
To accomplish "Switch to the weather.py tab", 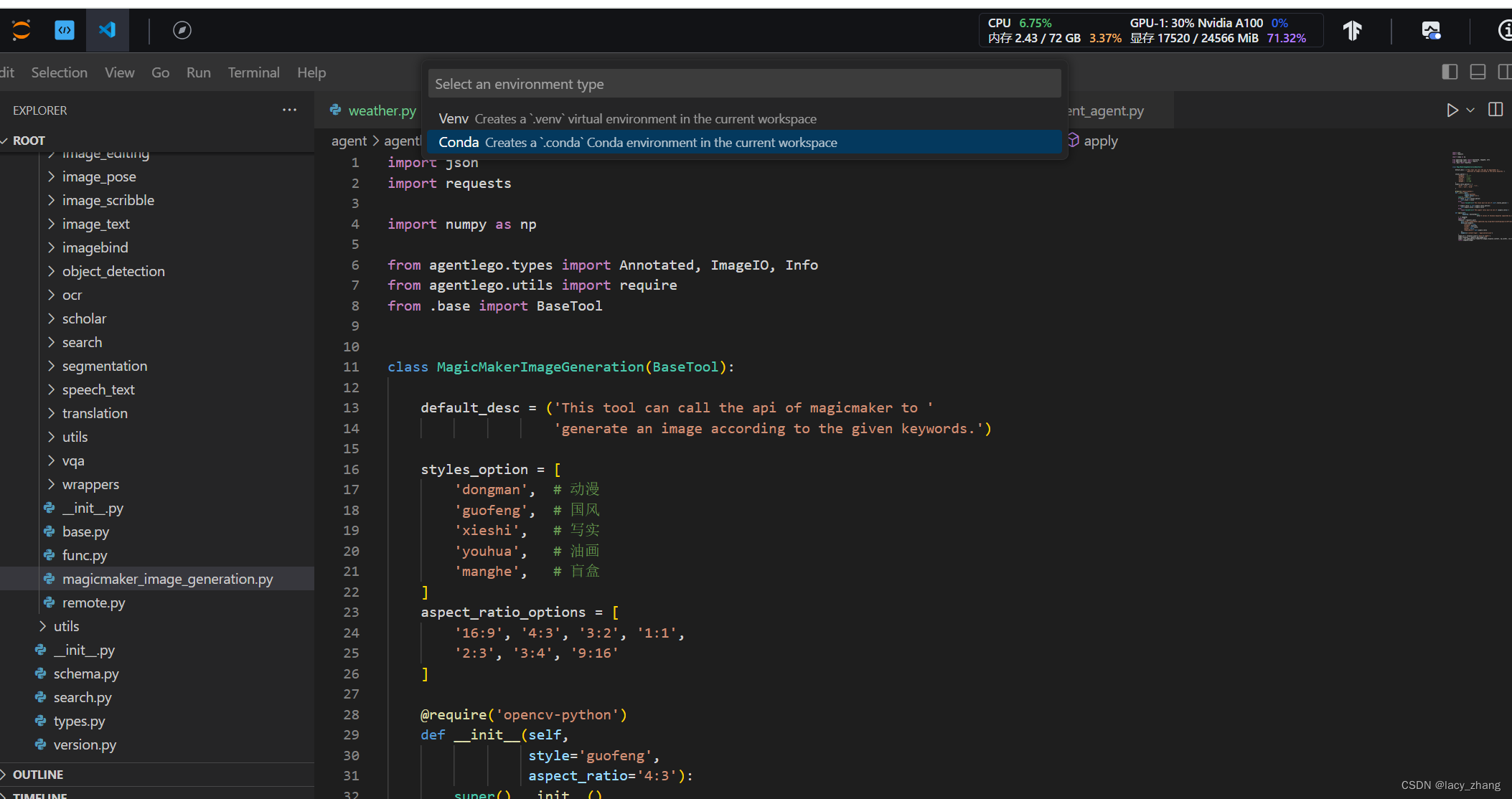I will click(x=381, y=110).
